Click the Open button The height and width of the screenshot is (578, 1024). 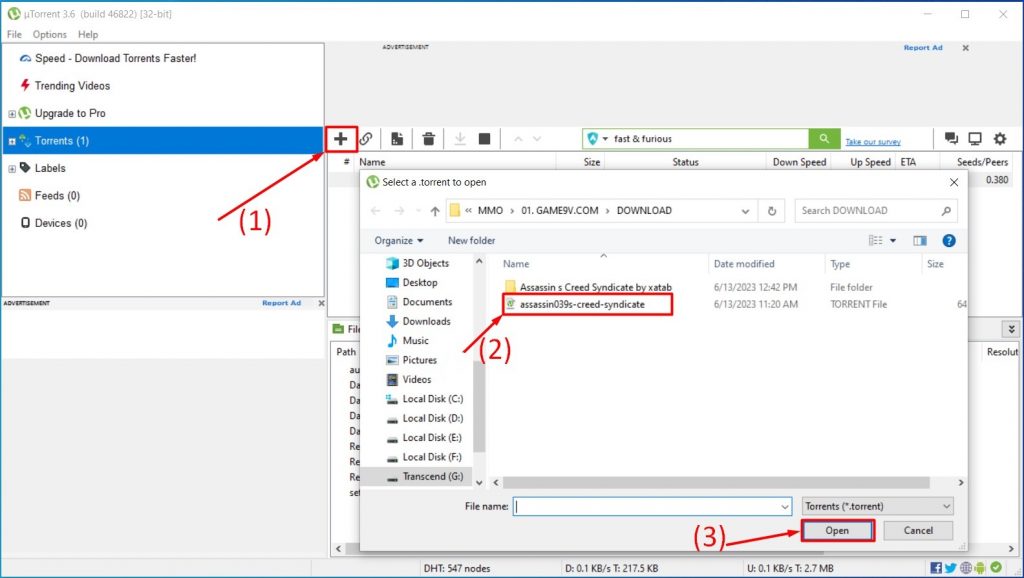point(837,530)
